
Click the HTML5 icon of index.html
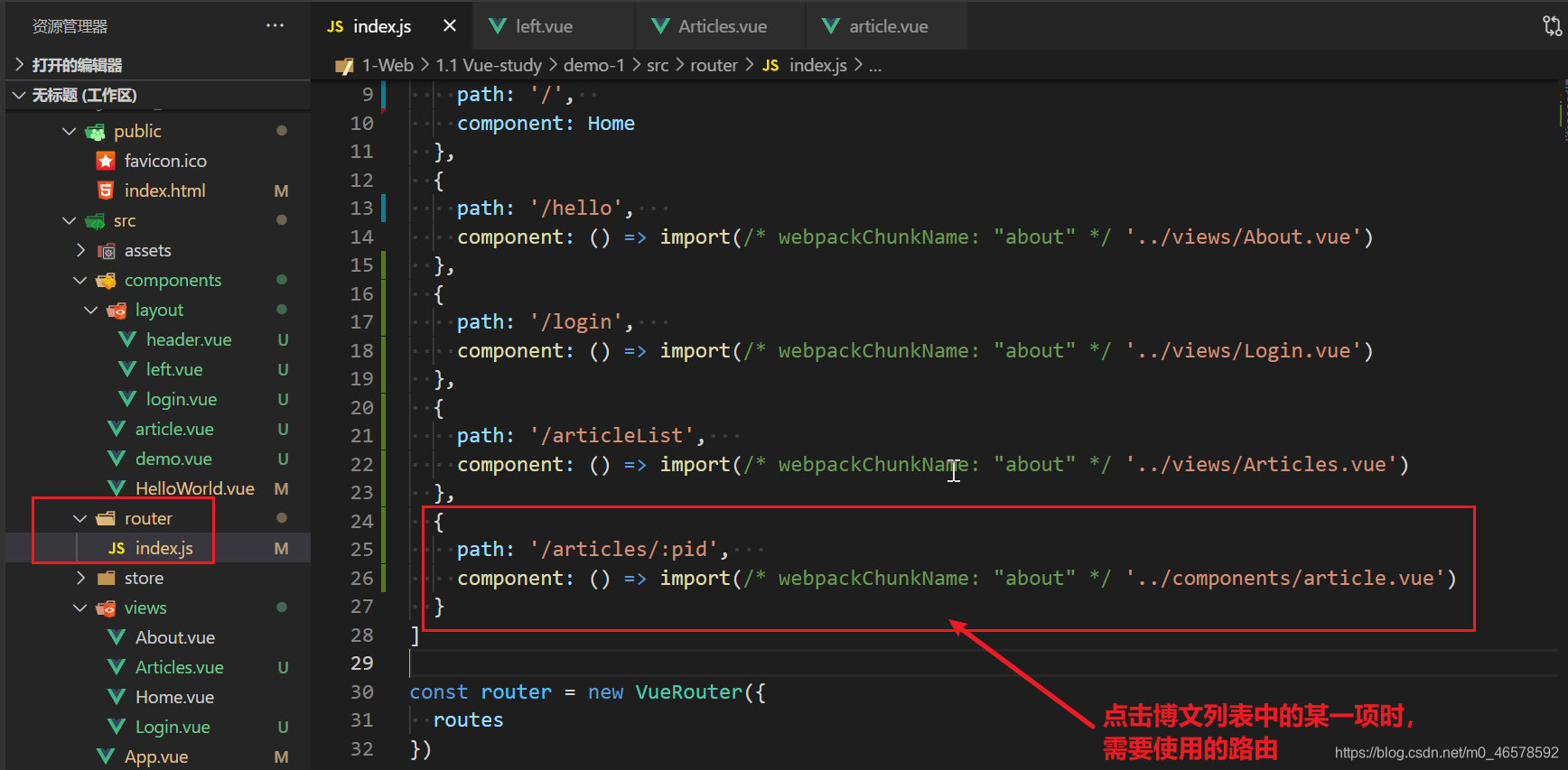106,191
